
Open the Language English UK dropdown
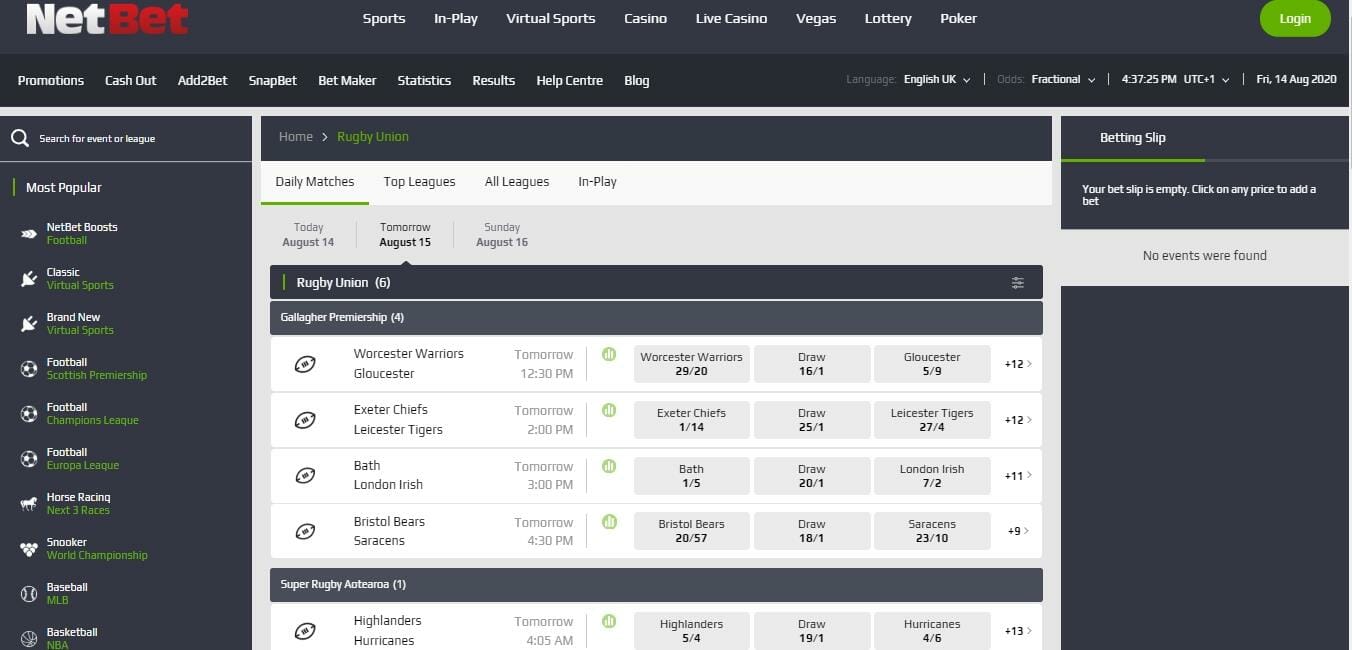click(x=937, y=80)
